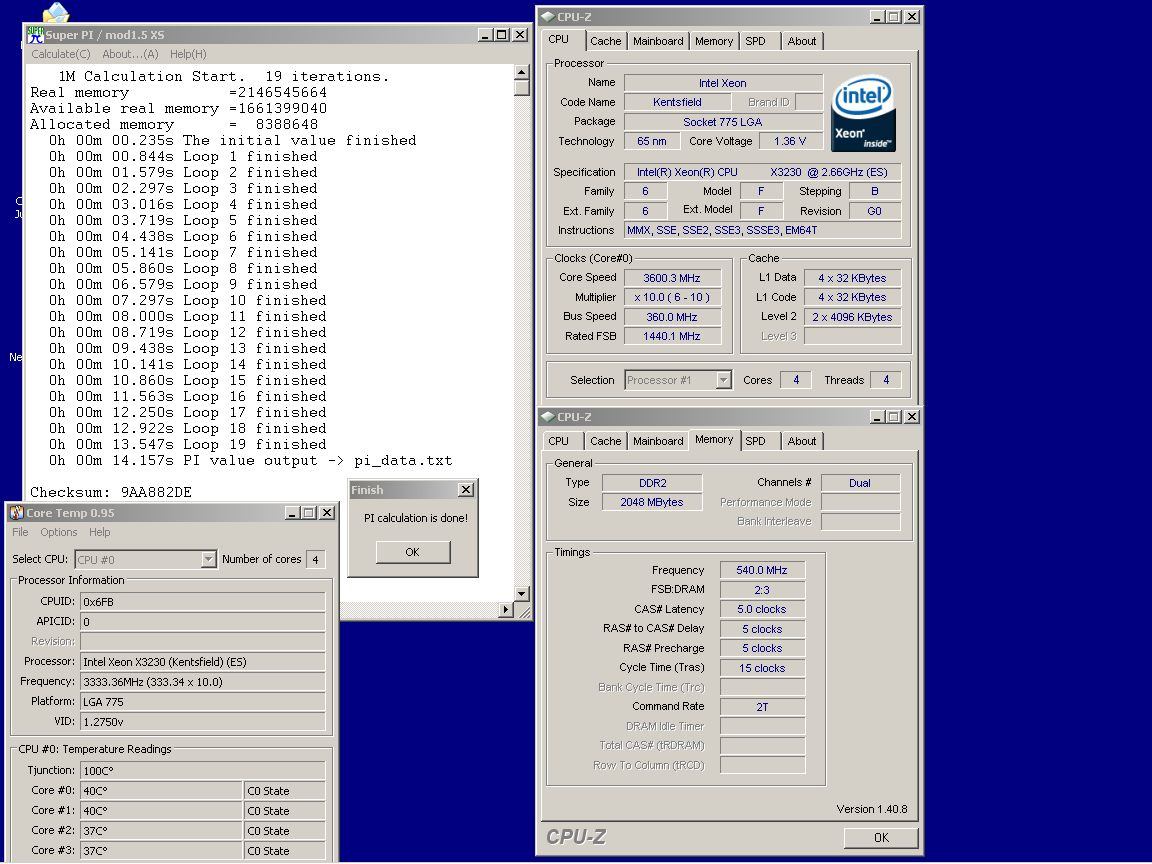The width and height of the screenshot is (1152, 864).
Task: Switch to Cache tab in lower CPU-Z
Action: pos(605,441)
